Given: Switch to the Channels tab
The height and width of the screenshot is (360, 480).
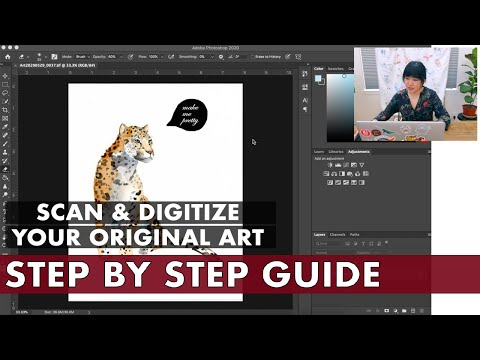Looking at the screenshot, I should tap(337, 235).
